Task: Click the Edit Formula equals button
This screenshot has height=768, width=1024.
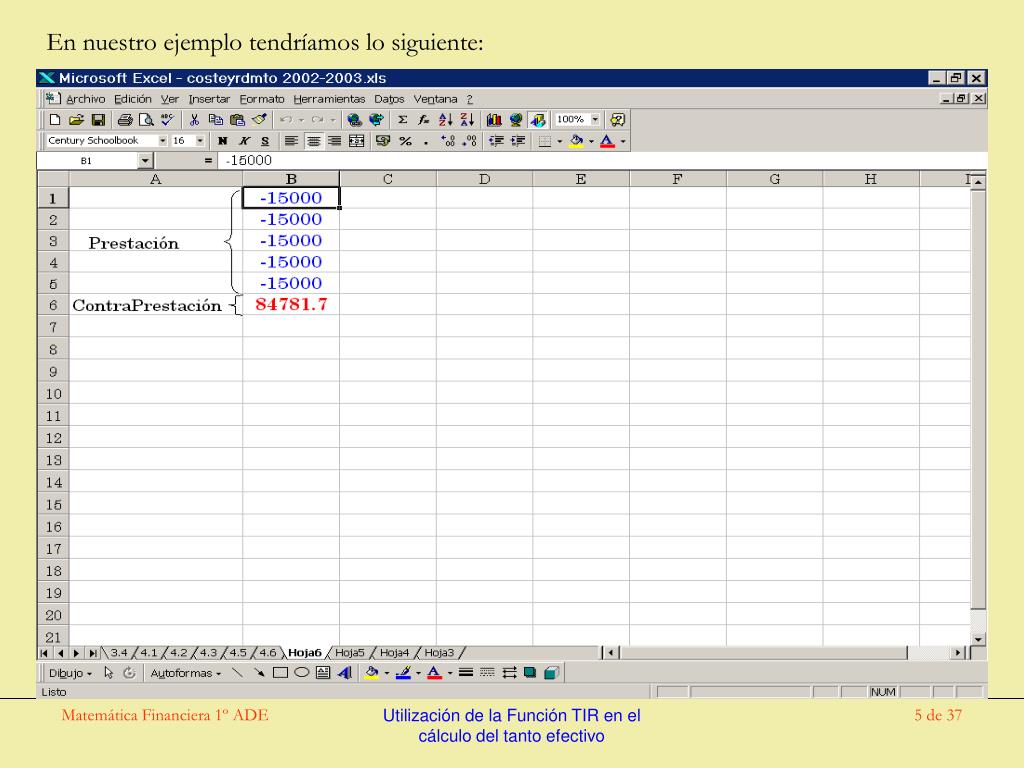Action: click(208, 161)
